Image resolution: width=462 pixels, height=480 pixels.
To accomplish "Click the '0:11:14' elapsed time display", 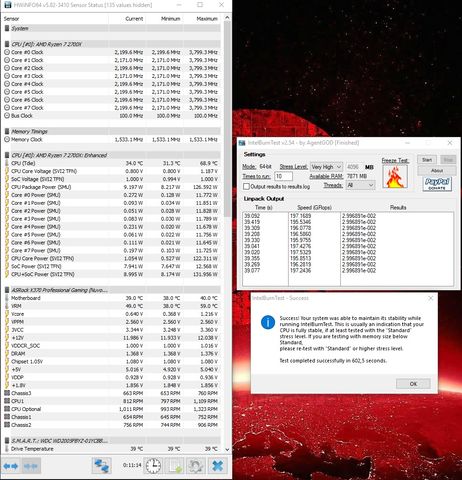I will tap(132, 465).
